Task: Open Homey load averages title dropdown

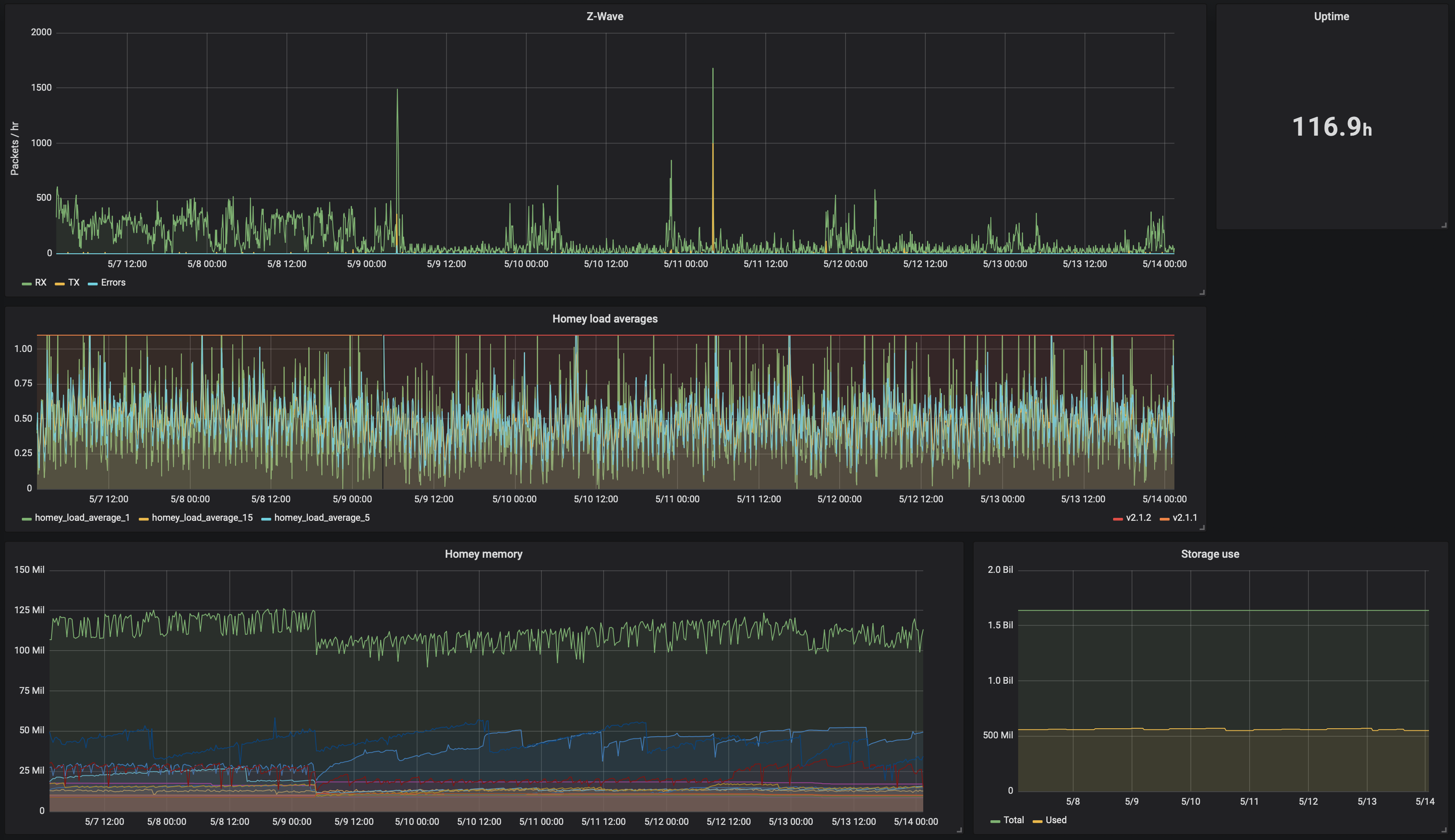Action: 604,319
